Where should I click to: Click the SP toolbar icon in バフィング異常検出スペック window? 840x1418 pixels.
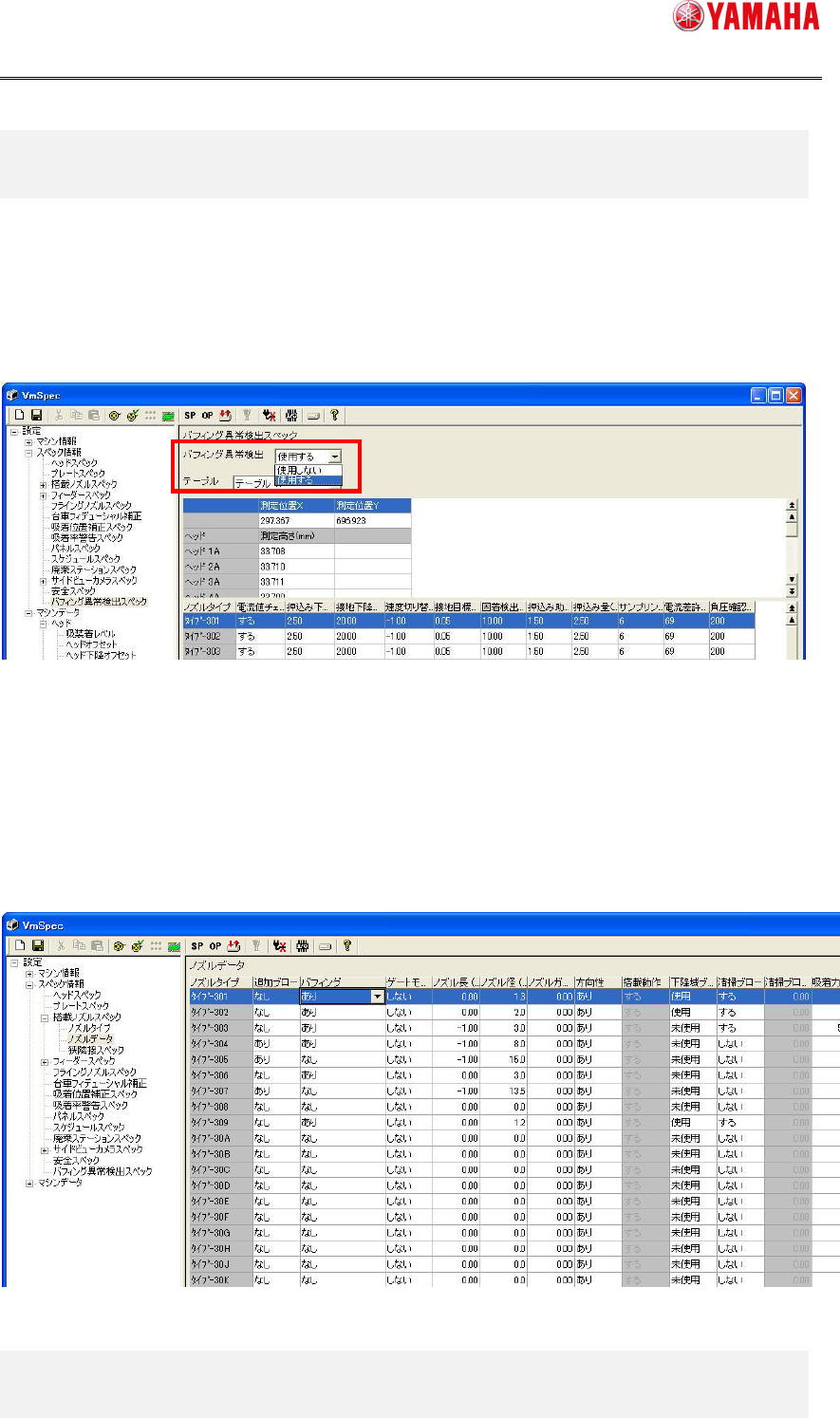pyautogui.click(x=190, y=416)
